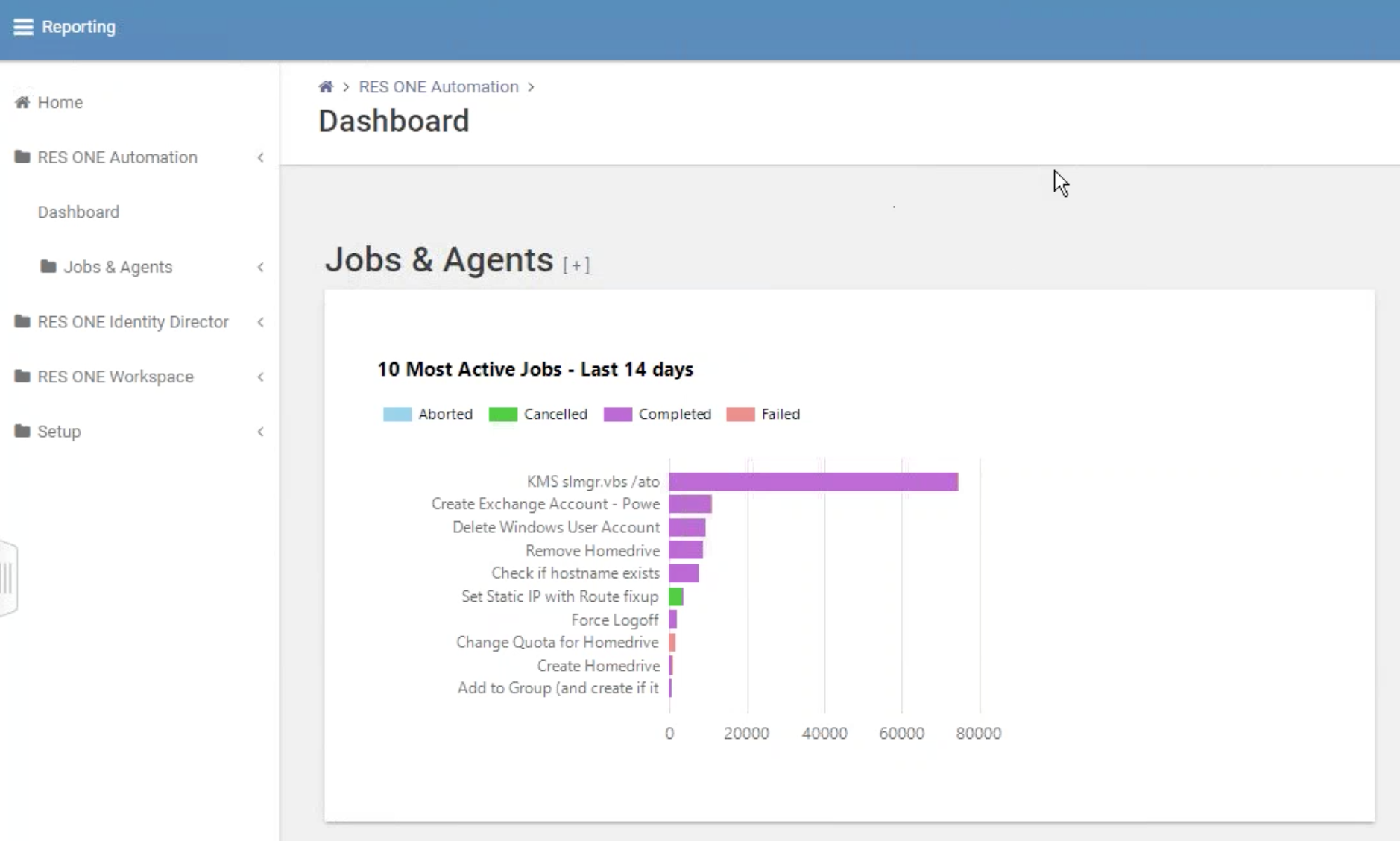The width and height of the screenshot is (1400, 841).
Task: Click the Setup folder icon
Action: click(22, 431)
